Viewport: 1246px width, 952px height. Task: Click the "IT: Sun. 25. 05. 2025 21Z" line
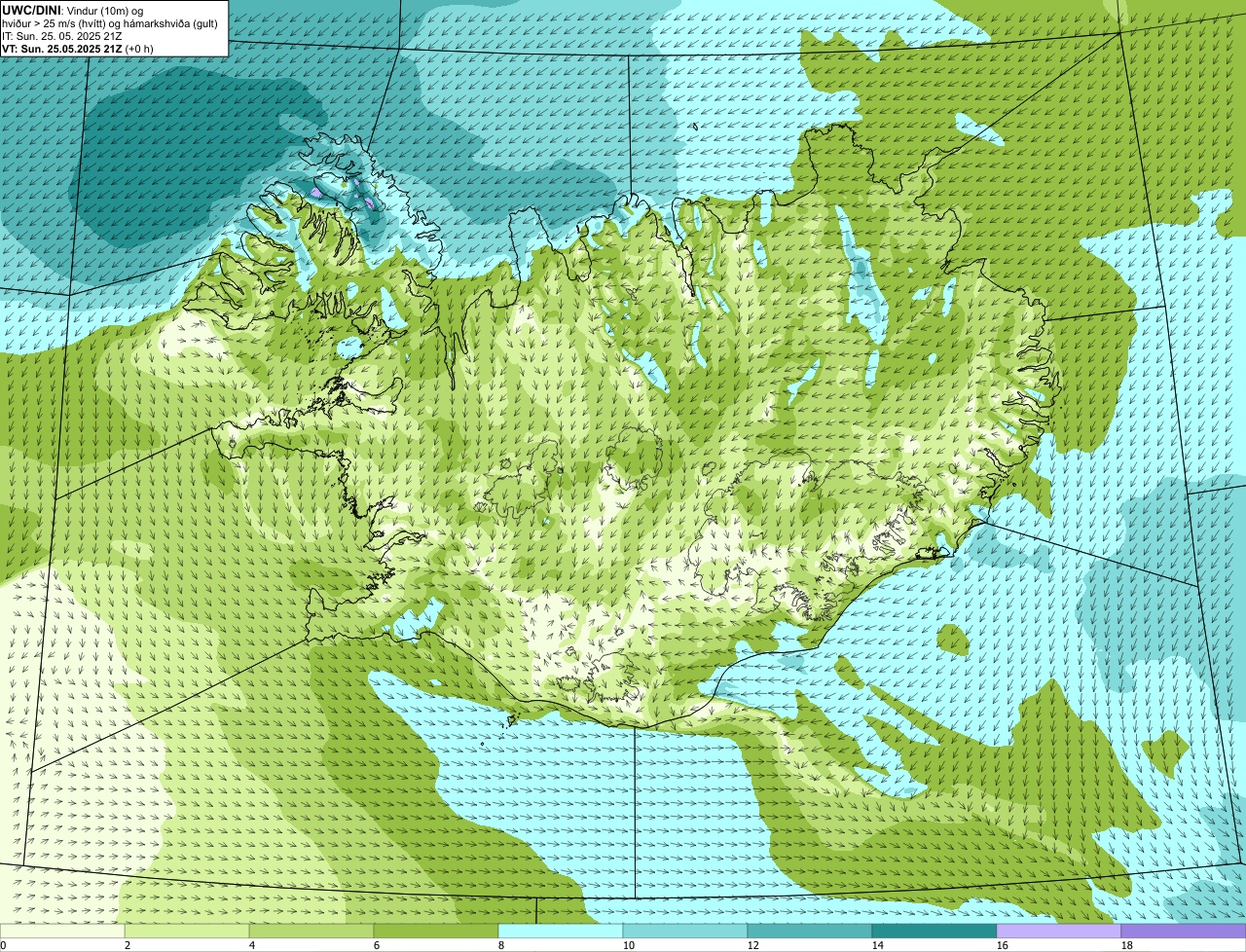tap(62, 36)
